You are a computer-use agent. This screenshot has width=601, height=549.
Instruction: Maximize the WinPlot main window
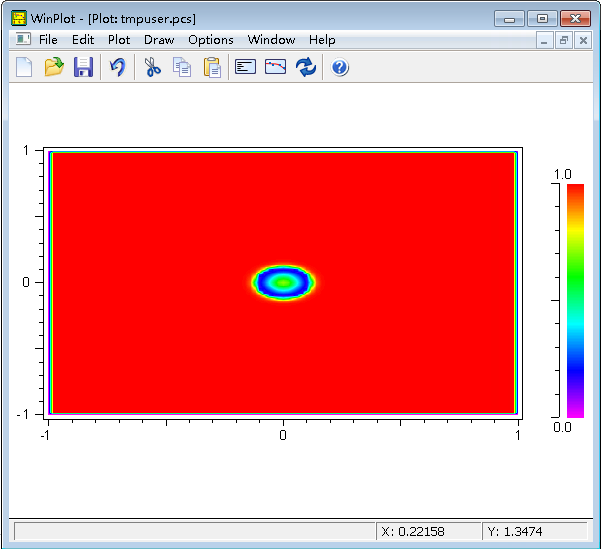[542, 18]
